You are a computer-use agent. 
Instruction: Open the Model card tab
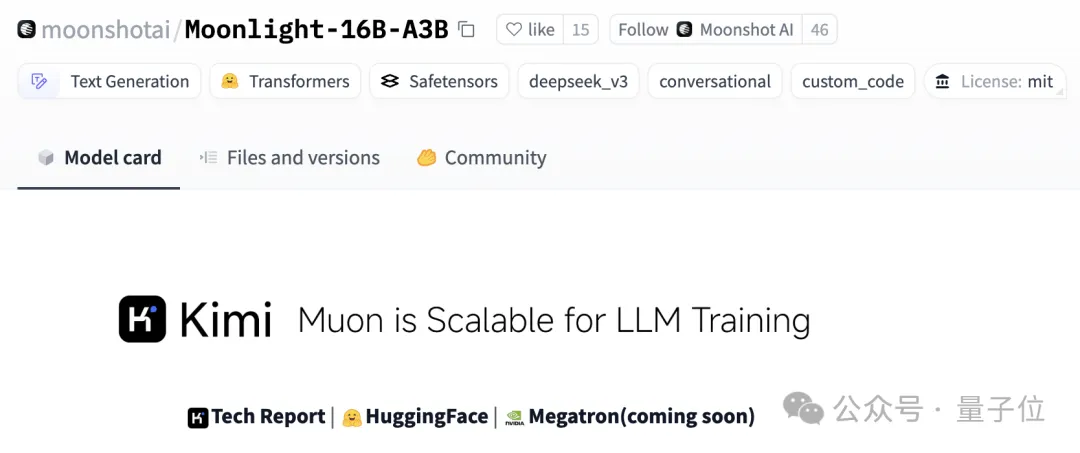click(99, 158)
